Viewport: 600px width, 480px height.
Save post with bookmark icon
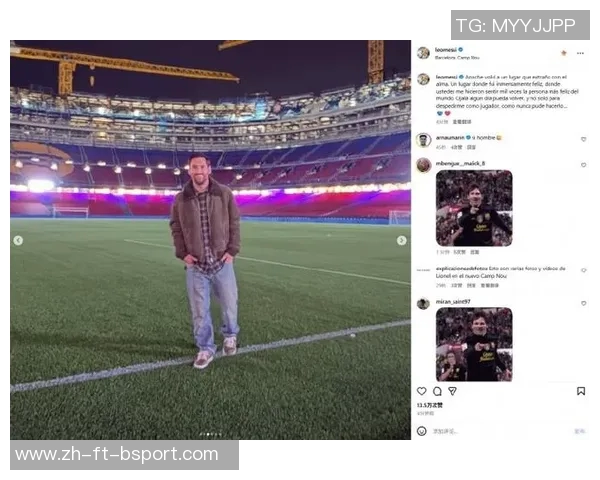pyautogui.click(x=581, y=391)
